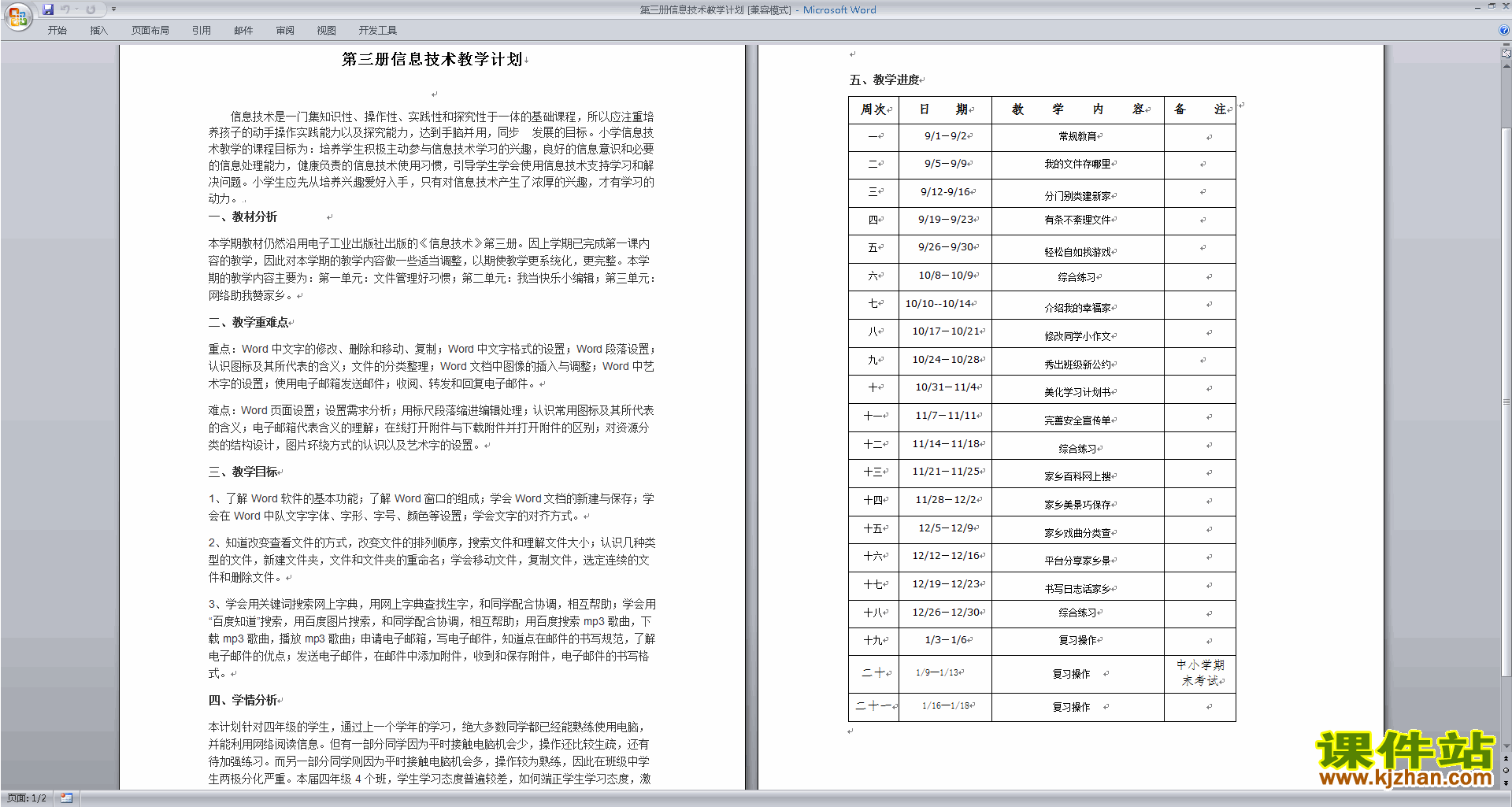Image resolution: width=1512 pixels, height=807 pixels.
Task: Click the vertical scrollbar up arrow
Action: [x=1506, y=65]
